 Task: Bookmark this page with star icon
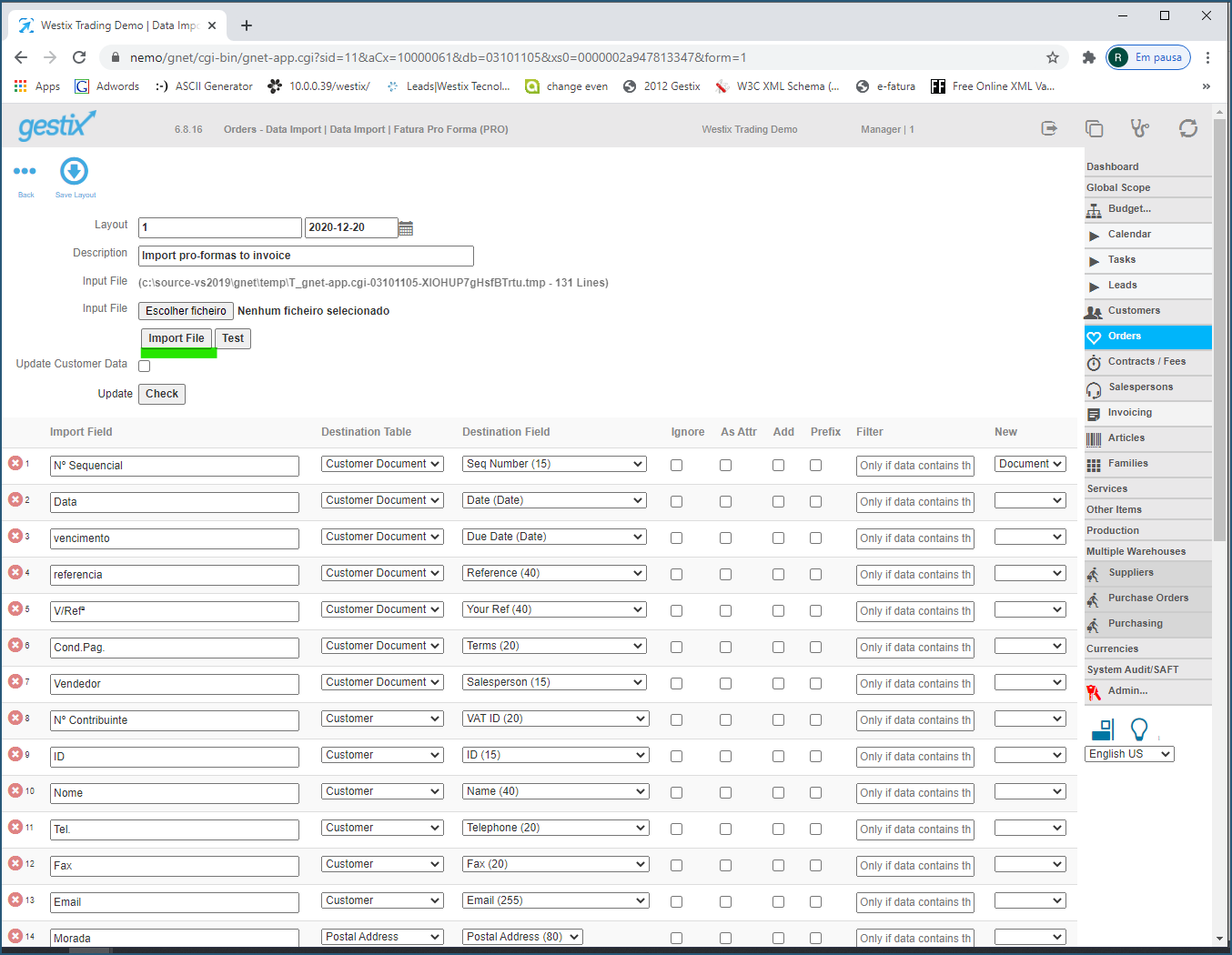(1053, 57)
